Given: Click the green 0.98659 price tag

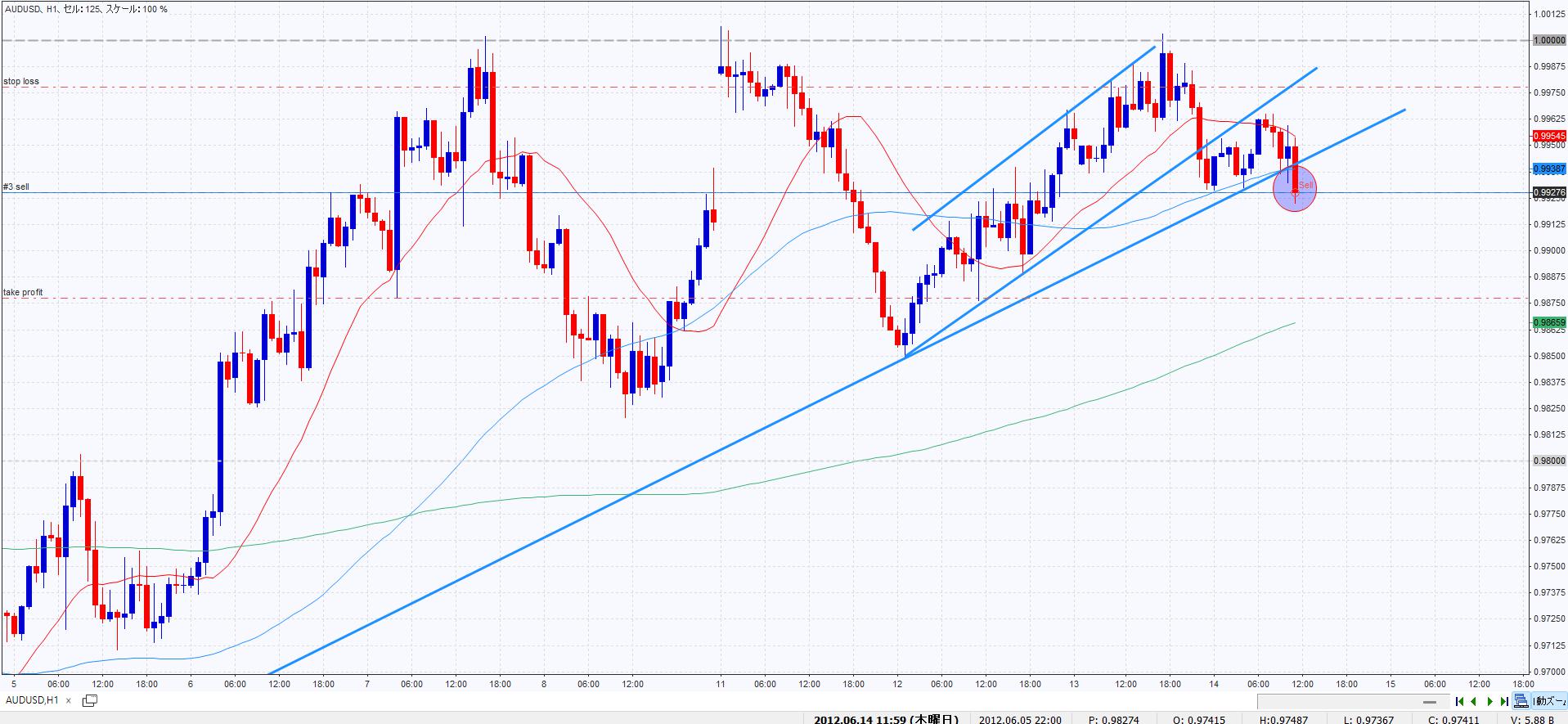Looking at the screenshot, I should click(x=1548, y=322).
